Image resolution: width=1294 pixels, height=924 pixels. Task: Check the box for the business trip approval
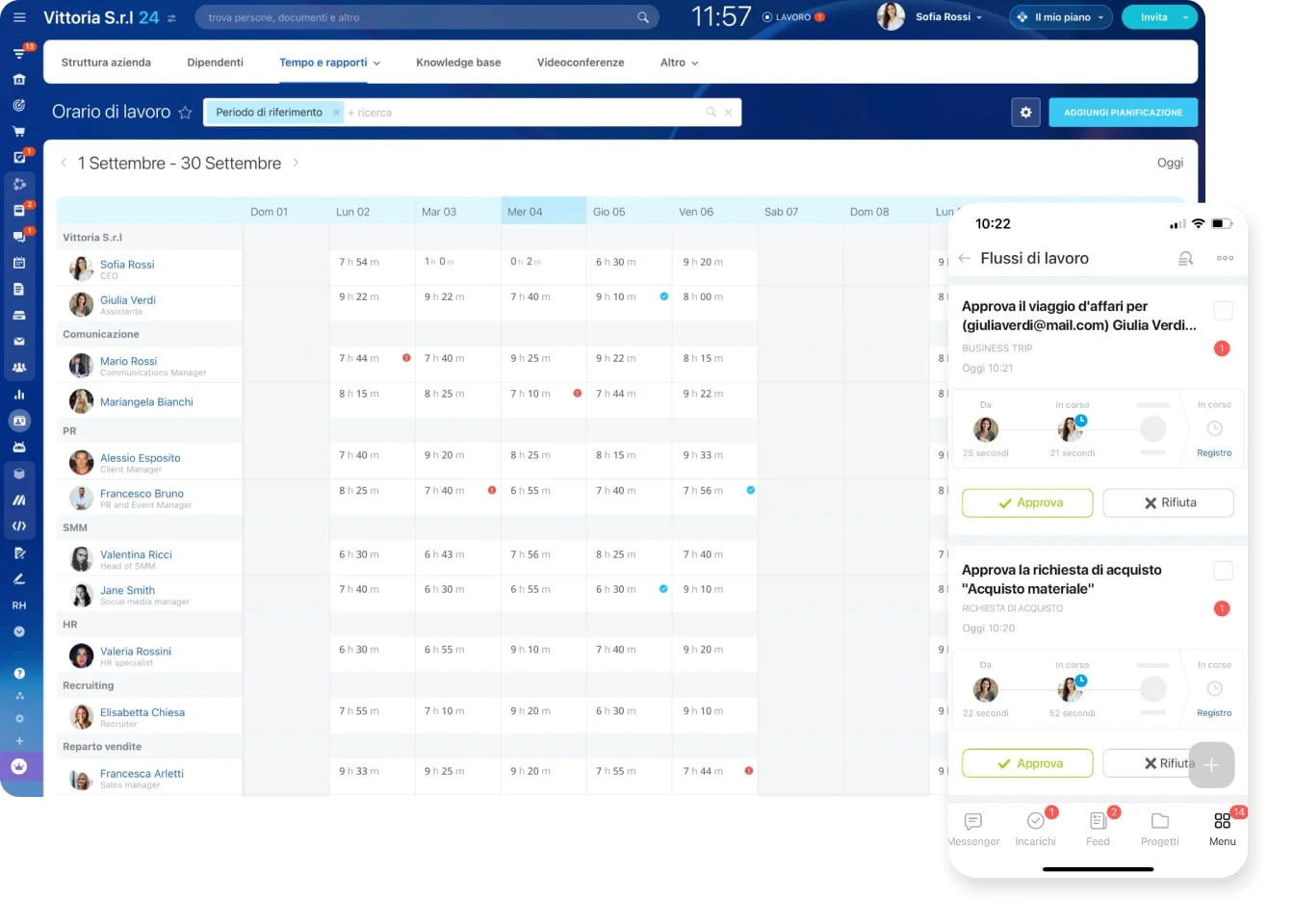point(1223,311)
